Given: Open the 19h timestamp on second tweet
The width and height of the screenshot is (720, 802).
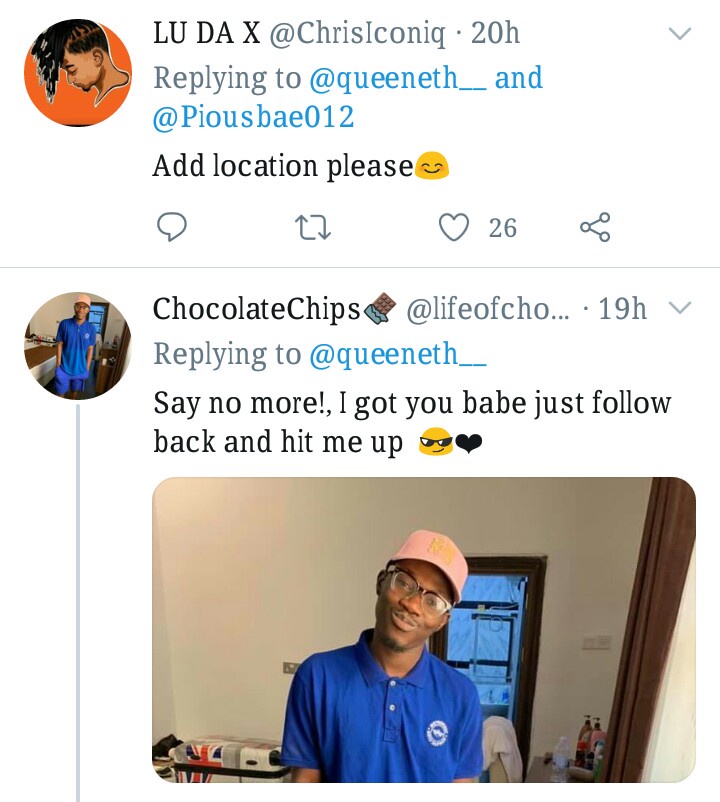Looking at the screenshot, I should [x=622, y=309].
